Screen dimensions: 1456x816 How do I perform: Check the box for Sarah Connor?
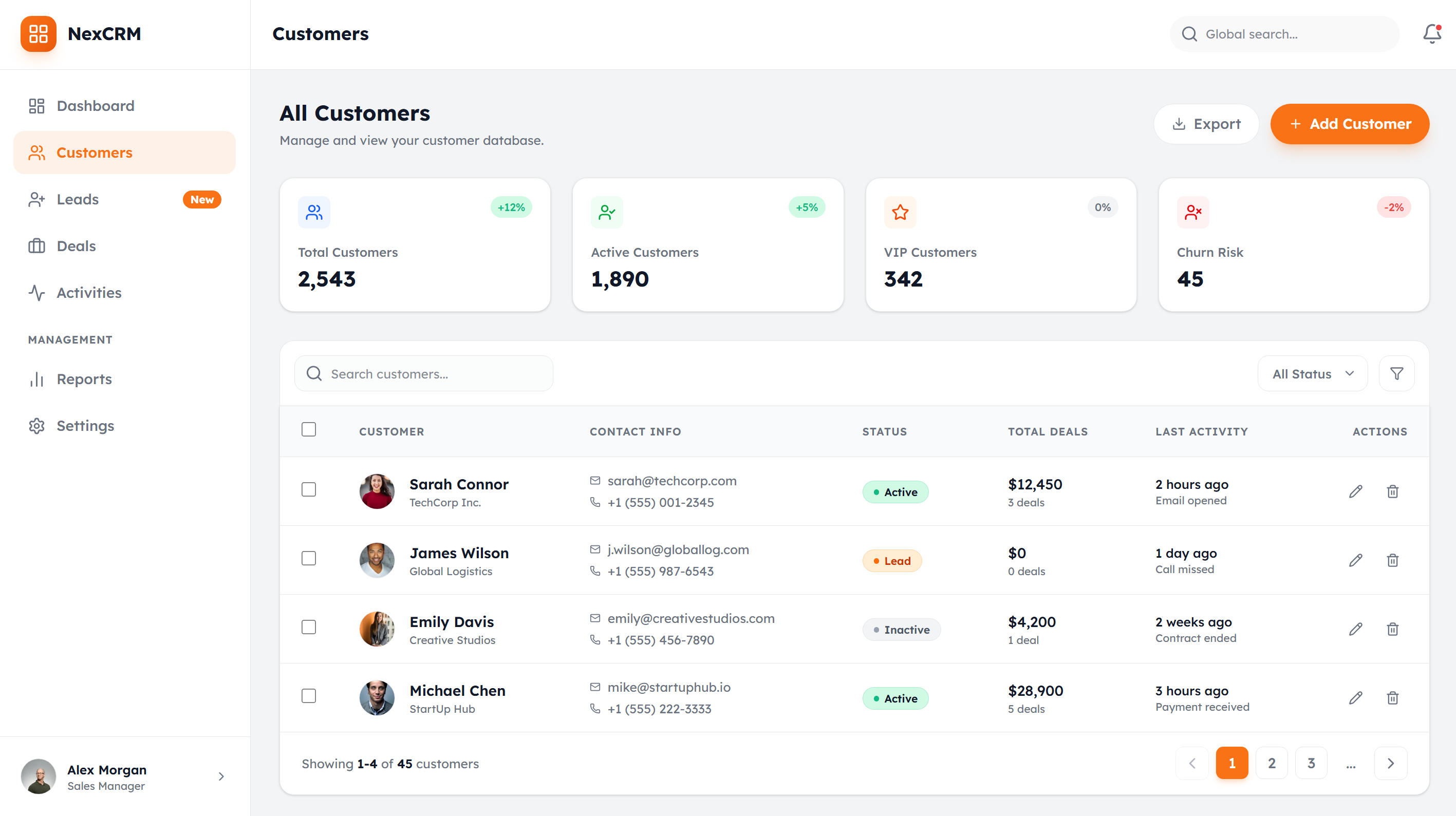[x=309, y=489]
